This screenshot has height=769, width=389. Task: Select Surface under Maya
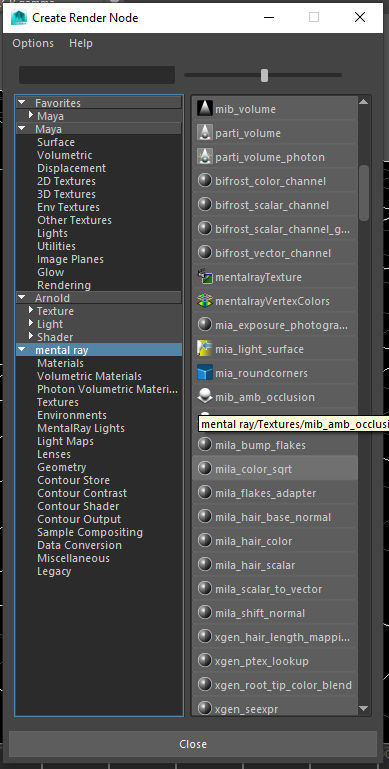pos(56,142)
